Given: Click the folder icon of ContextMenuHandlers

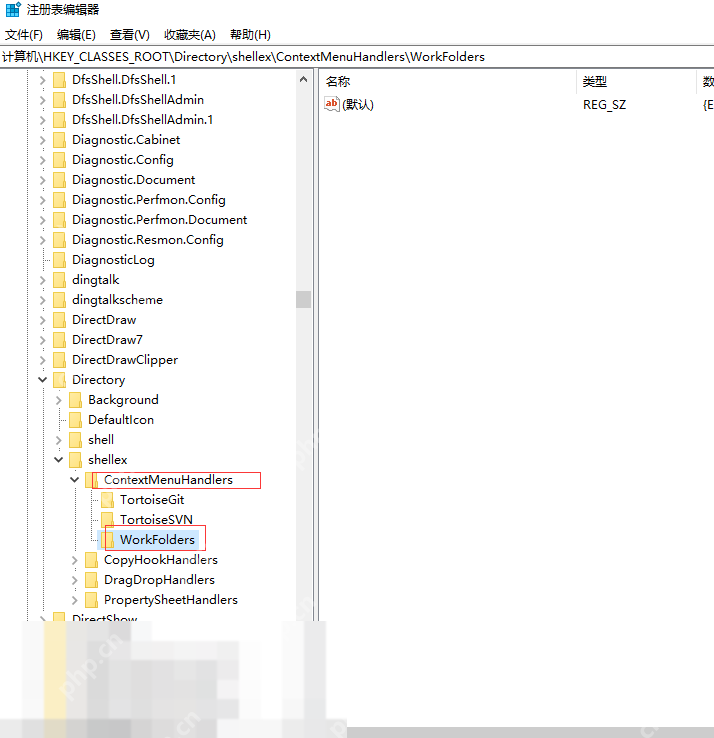Looking at the screenshot, I should tap(92, 480).
